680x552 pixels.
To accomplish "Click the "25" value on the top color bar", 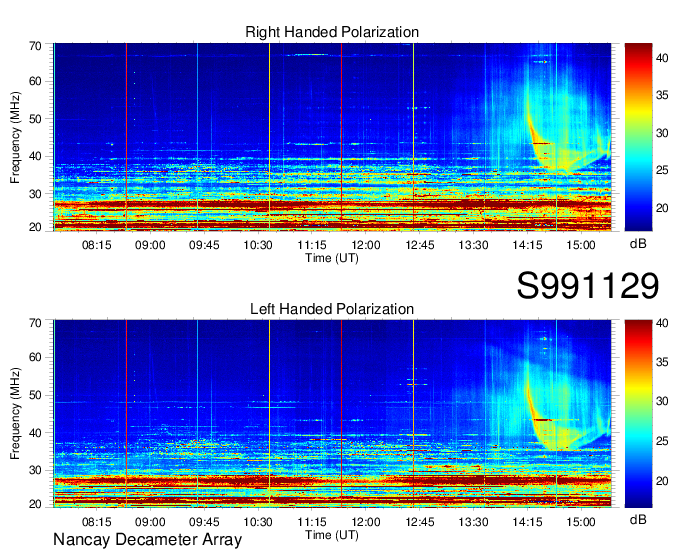I will pos(662,170).
